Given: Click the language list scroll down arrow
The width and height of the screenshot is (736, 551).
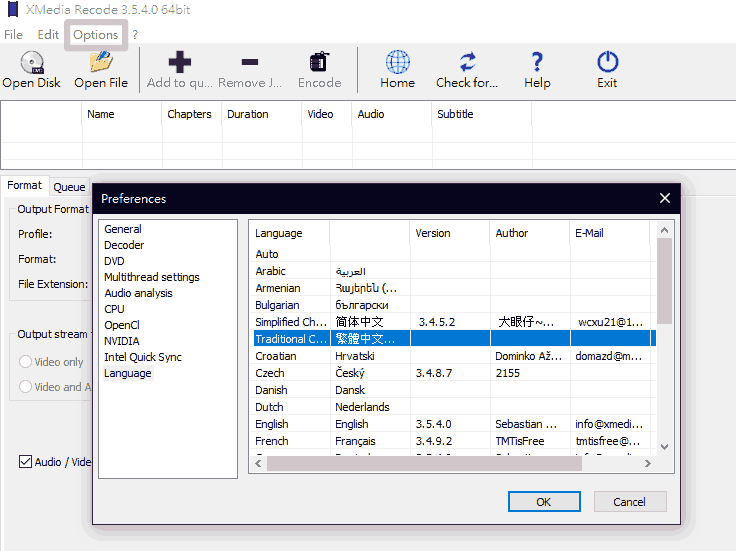Looking at the screenshot, I should pyautogui.click(x=664, y=446).
